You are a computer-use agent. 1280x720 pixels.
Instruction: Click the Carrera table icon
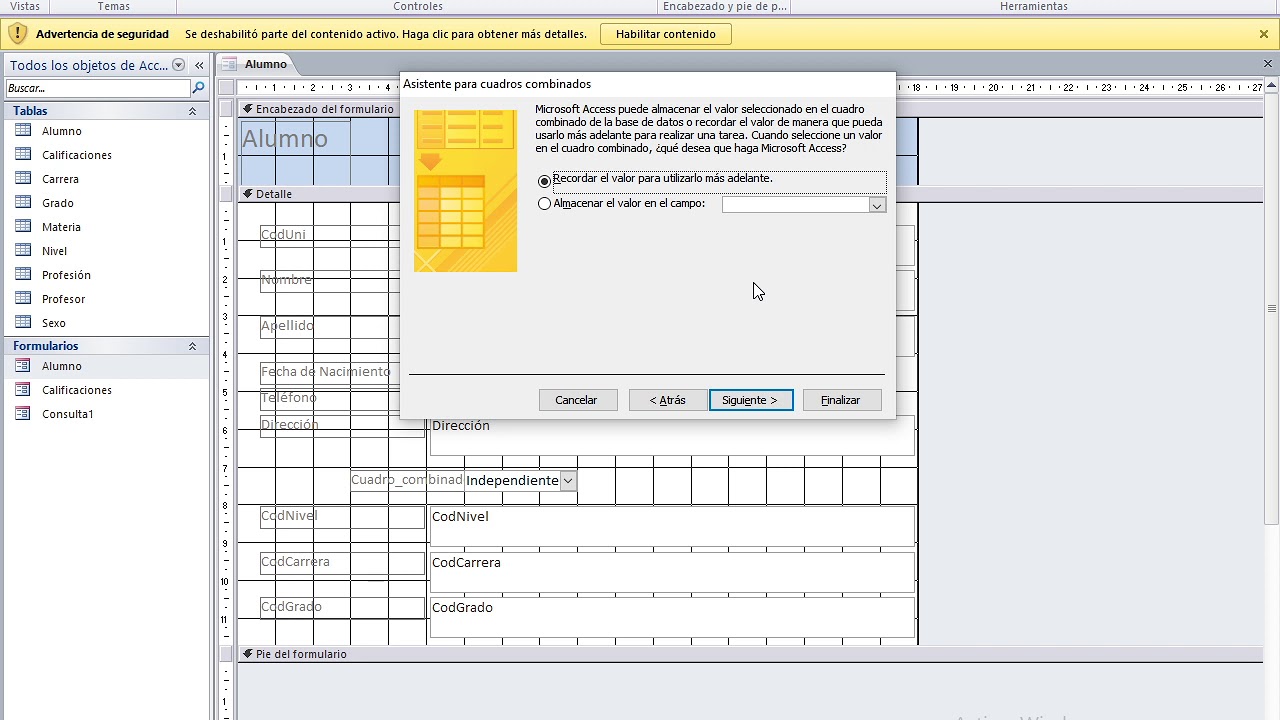pos(23,179)
